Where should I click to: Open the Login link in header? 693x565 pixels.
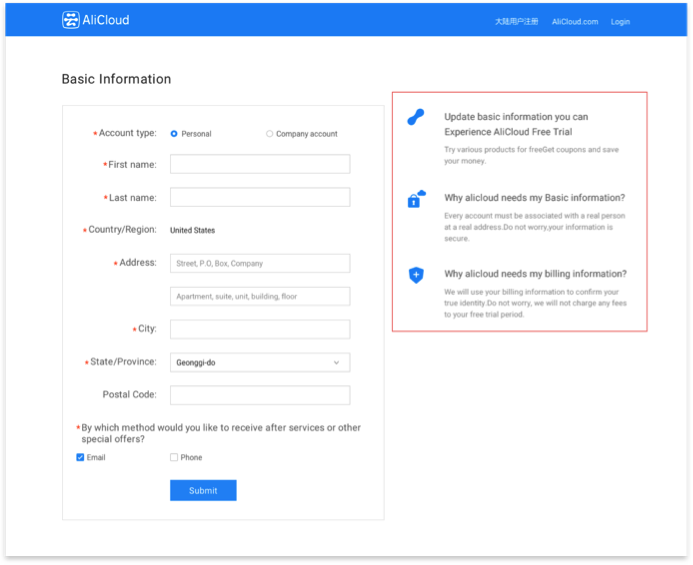(x=620, y=21)
